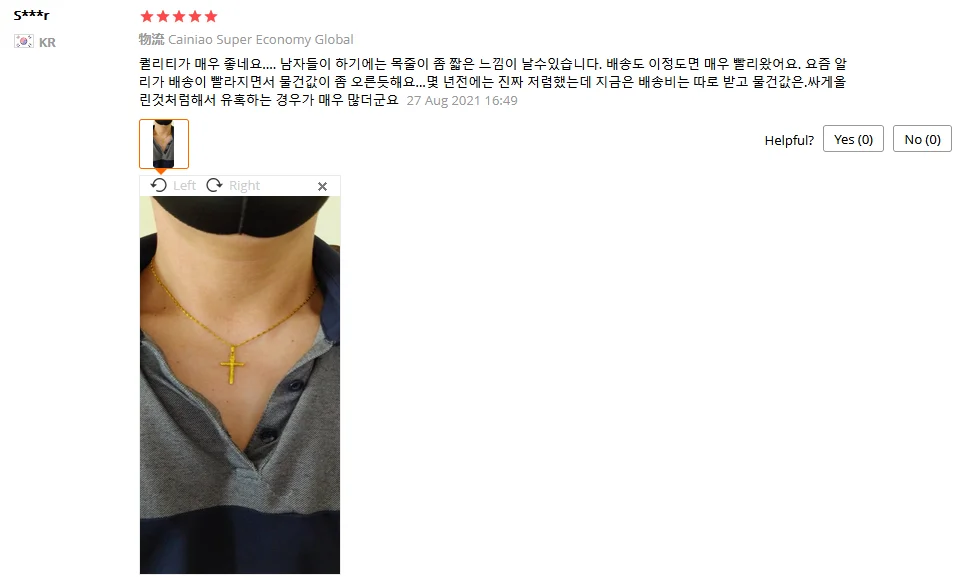Click the second red rating star
The width and height of the screenshot is (961, 583).
[163, 16]
